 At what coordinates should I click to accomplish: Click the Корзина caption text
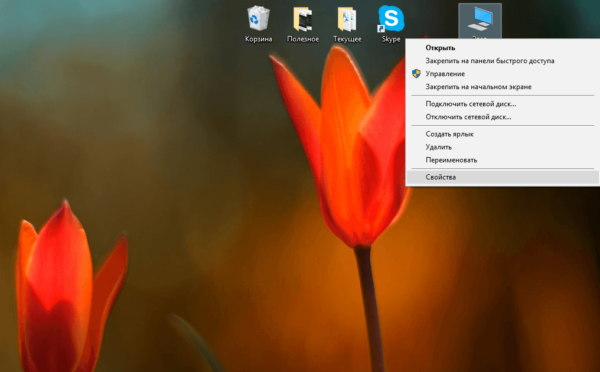click(x=259, y=39)
